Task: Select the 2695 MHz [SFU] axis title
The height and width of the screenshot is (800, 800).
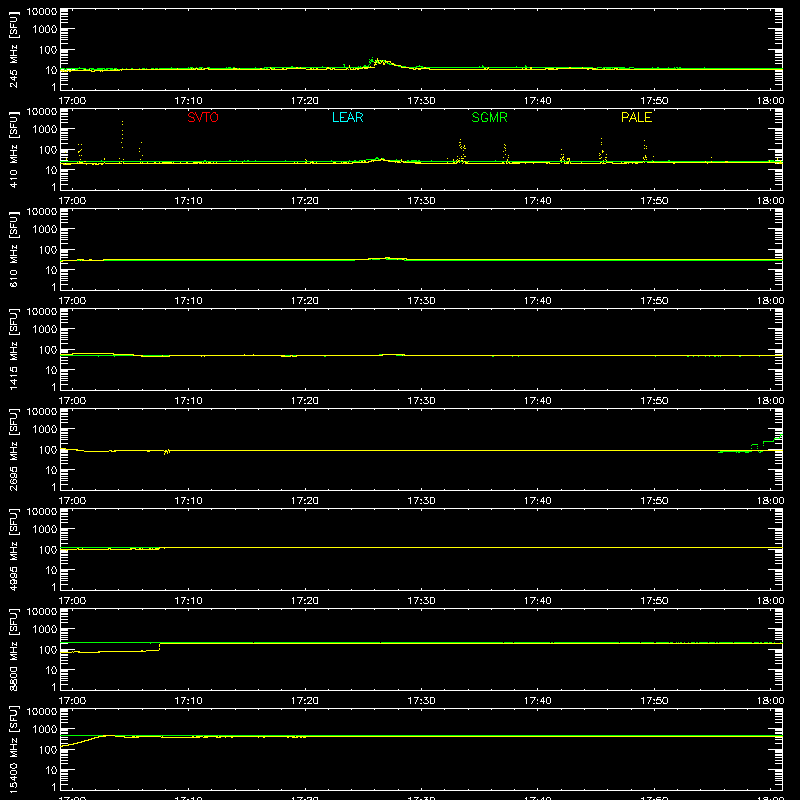Action: 13,449
